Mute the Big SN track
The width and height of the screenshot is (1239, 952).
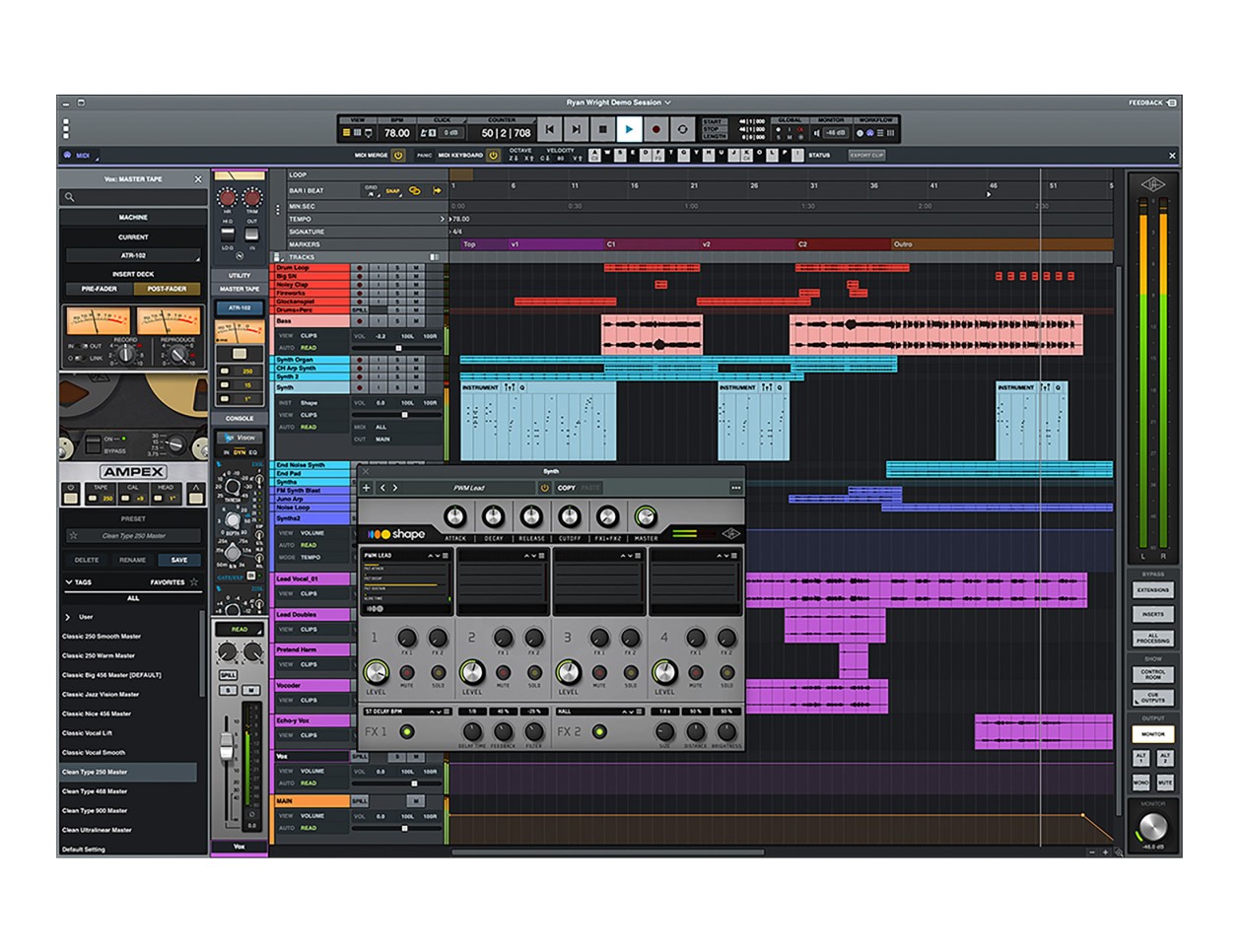click(416, 277)
